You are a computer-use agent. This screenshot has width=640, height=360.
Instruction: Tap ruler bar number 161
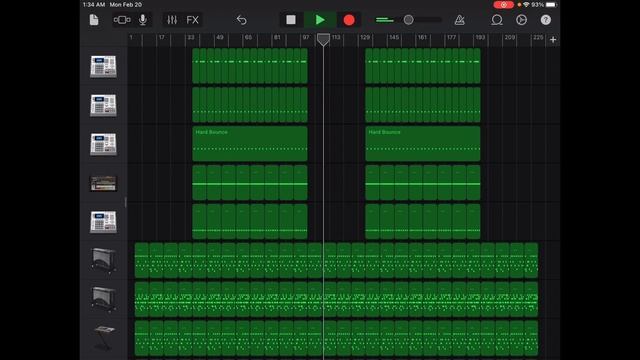(x=422, y=37)
